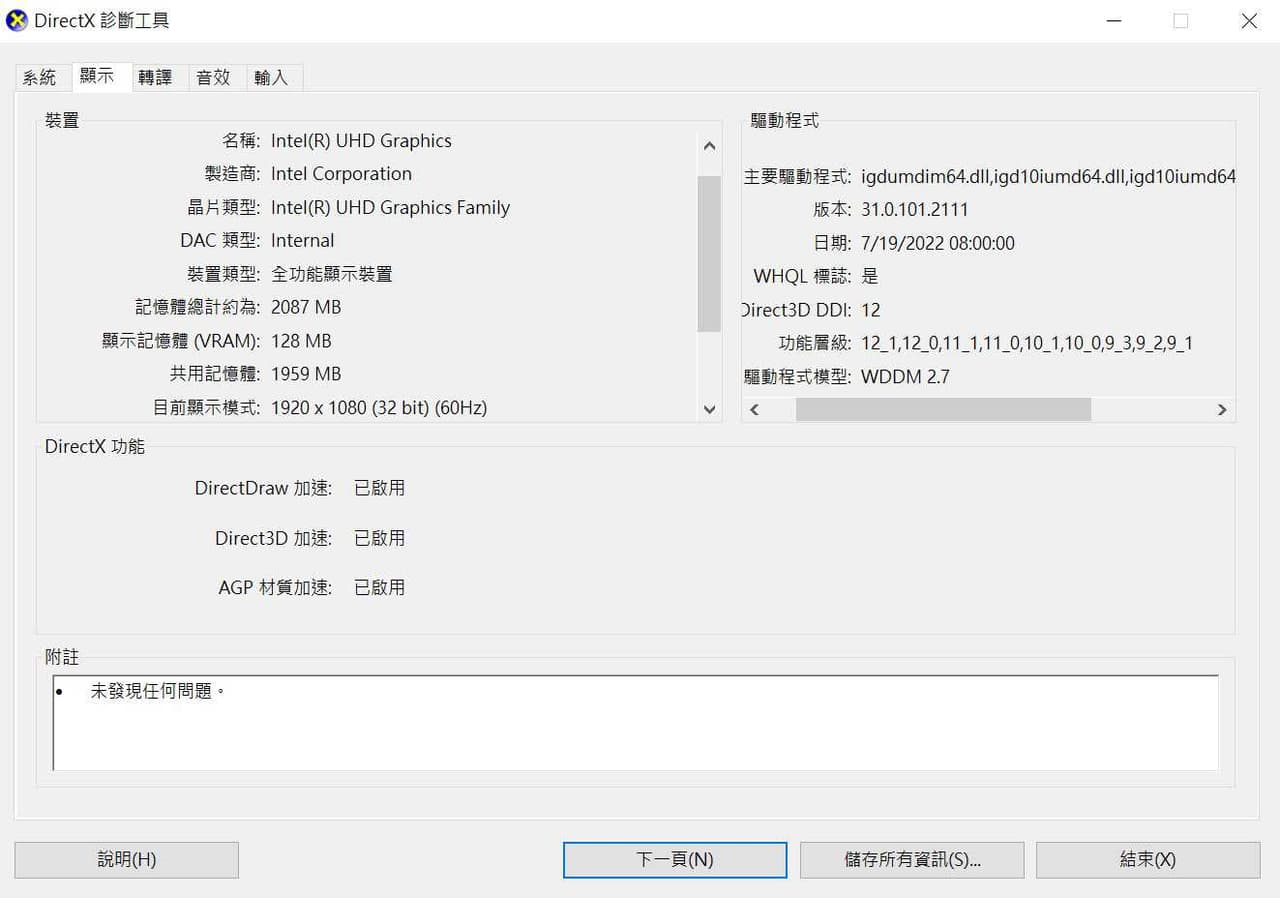Click the DAC type value Internal

[x=302, y=241]
